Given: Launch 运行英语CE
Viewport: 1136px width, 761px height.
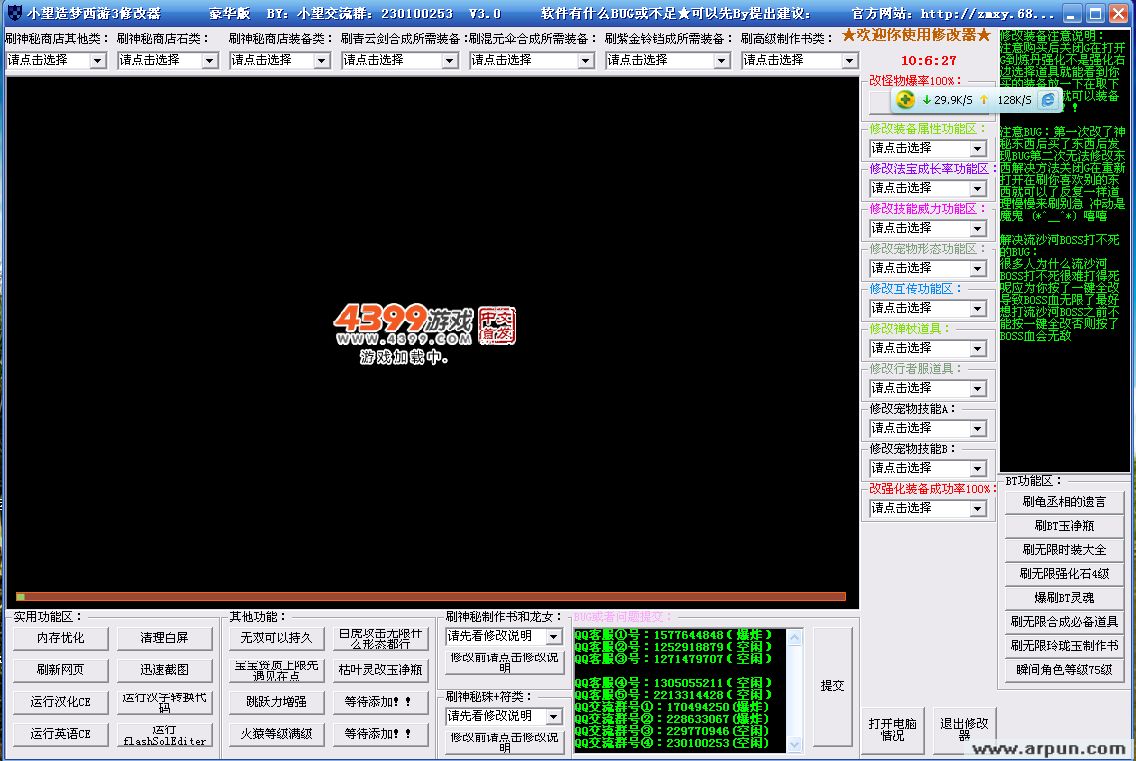Looking at the screenshot, I should pyautogui.click(x=61, y=734).
